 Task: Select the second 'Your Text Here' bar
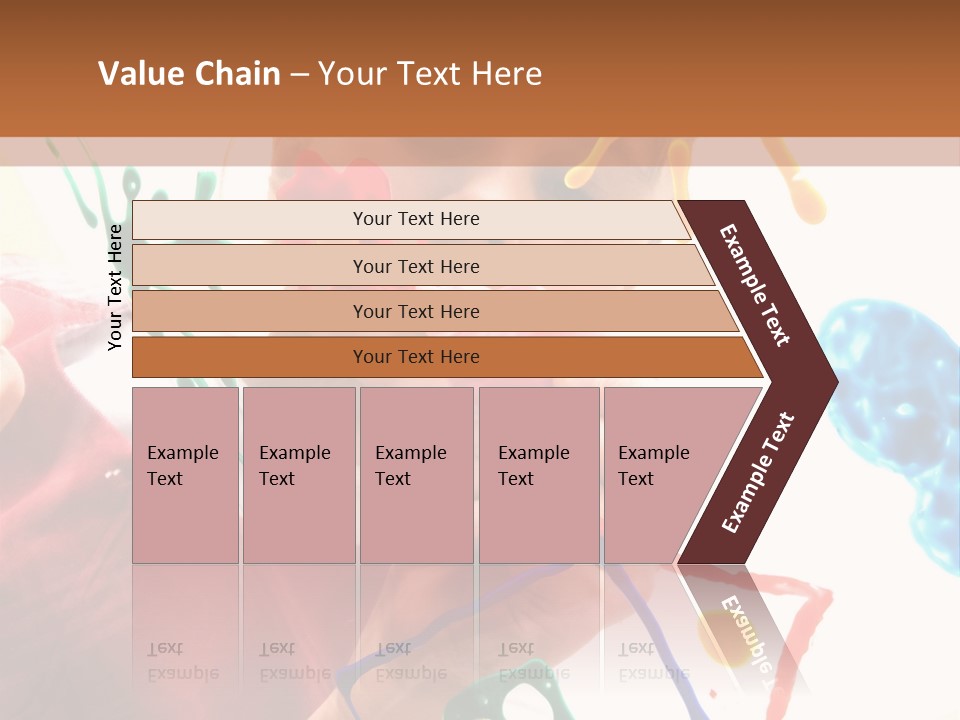click(x=415, y=266)
